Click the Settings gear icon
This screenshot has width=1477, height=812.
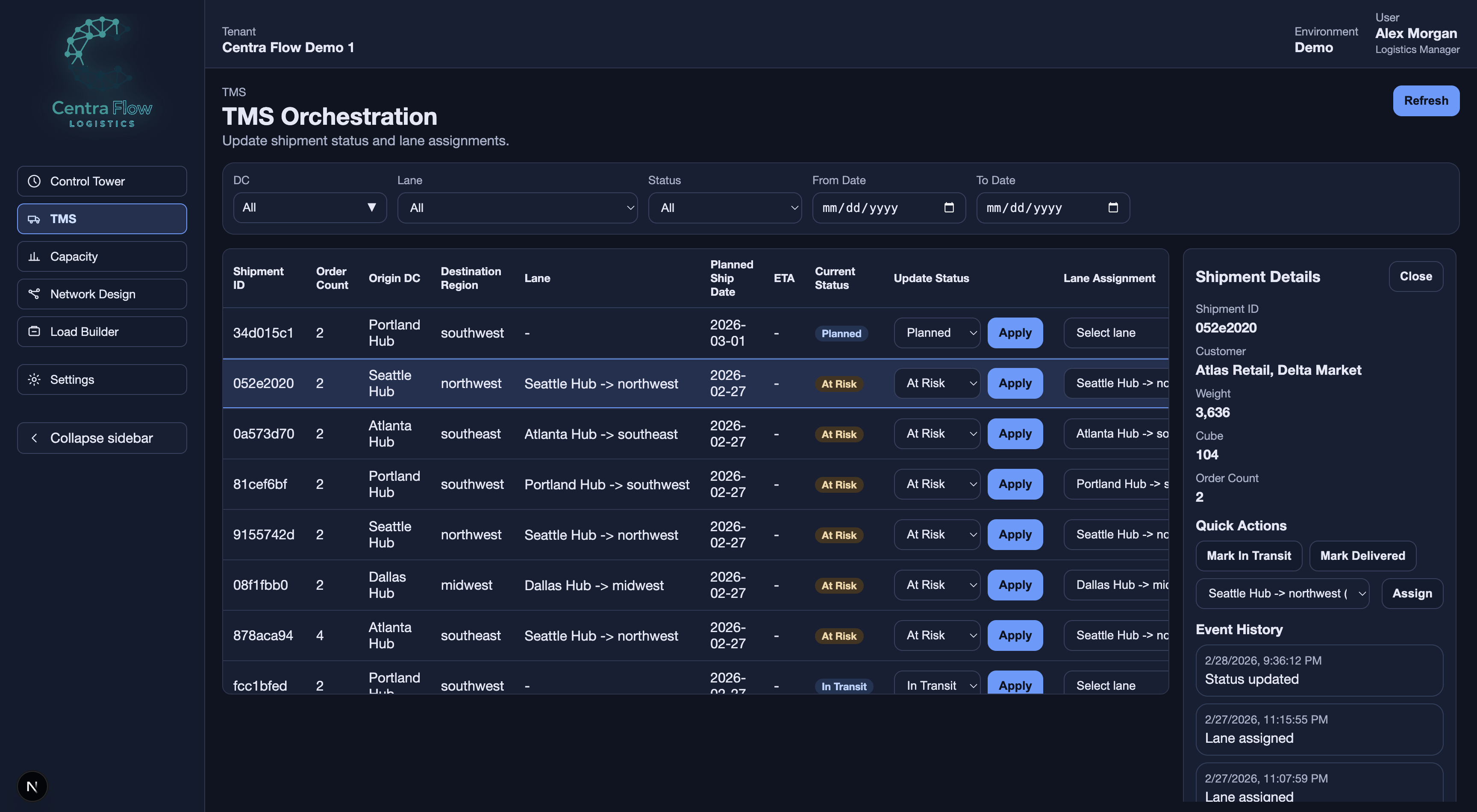(34, 380)
